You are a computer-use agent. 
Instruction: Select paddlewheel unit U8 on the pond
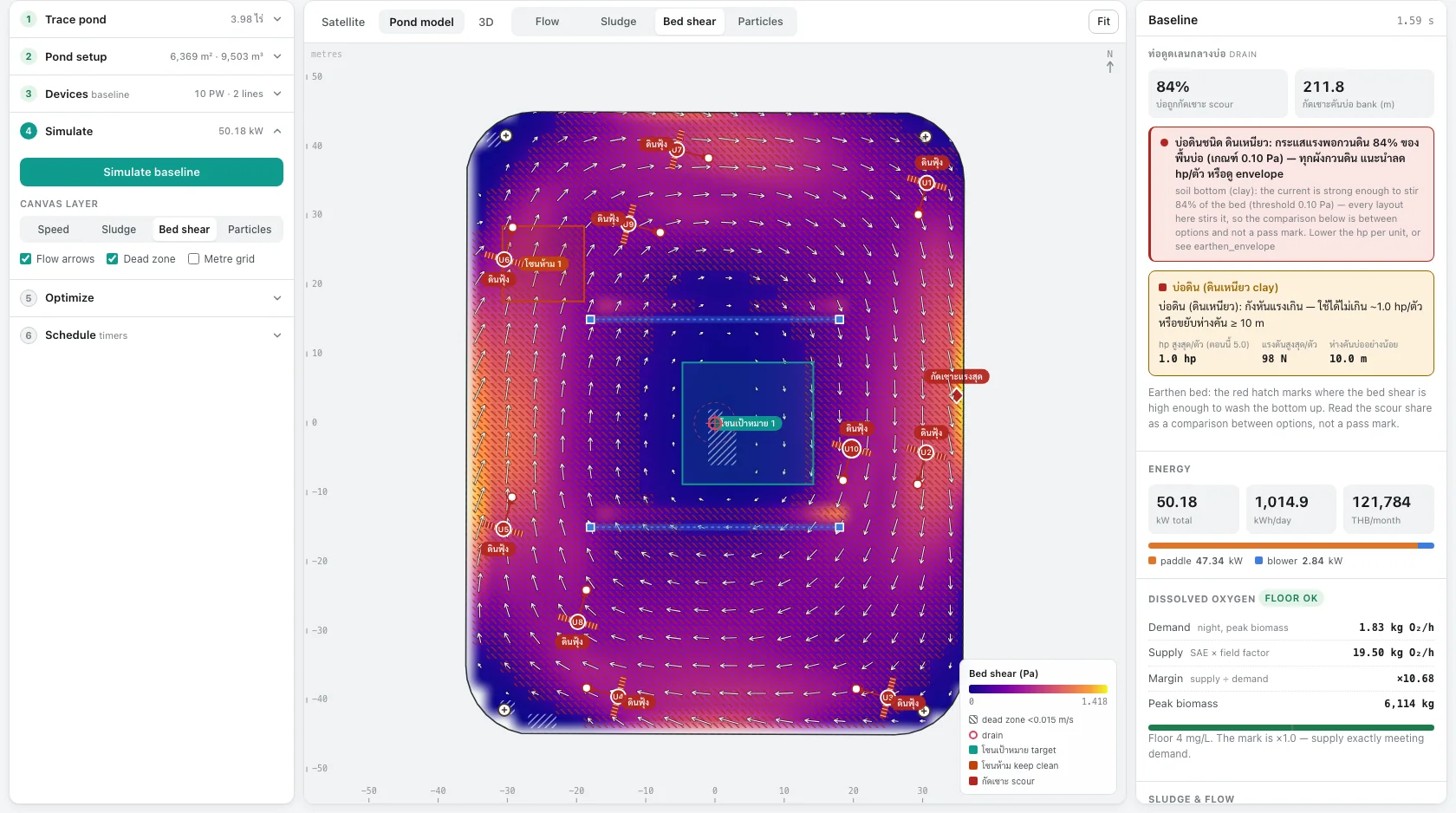tap(577, 621)
